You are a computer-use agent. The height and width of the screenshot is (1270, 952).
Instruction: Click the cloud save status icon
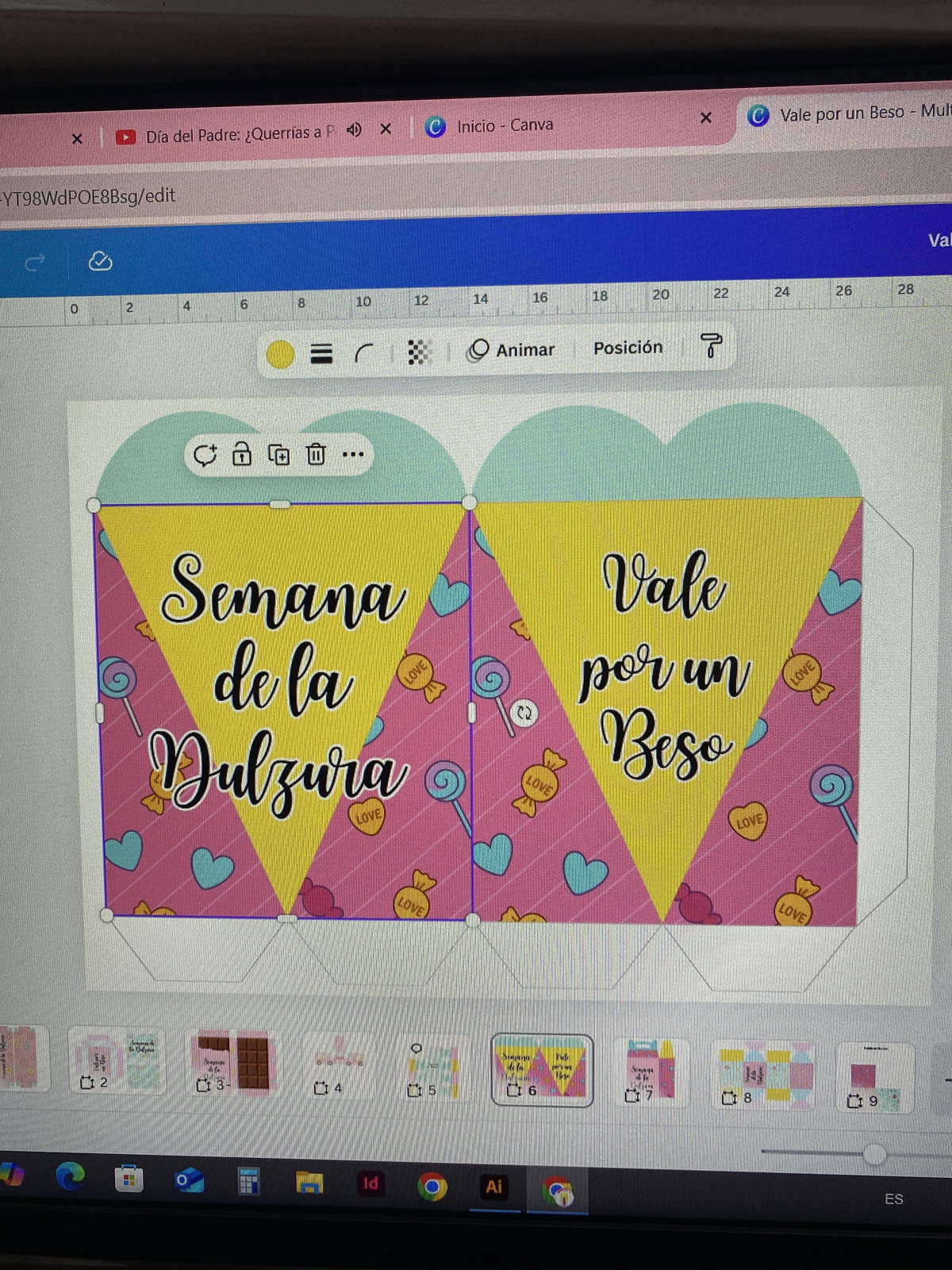coord(100,261)
